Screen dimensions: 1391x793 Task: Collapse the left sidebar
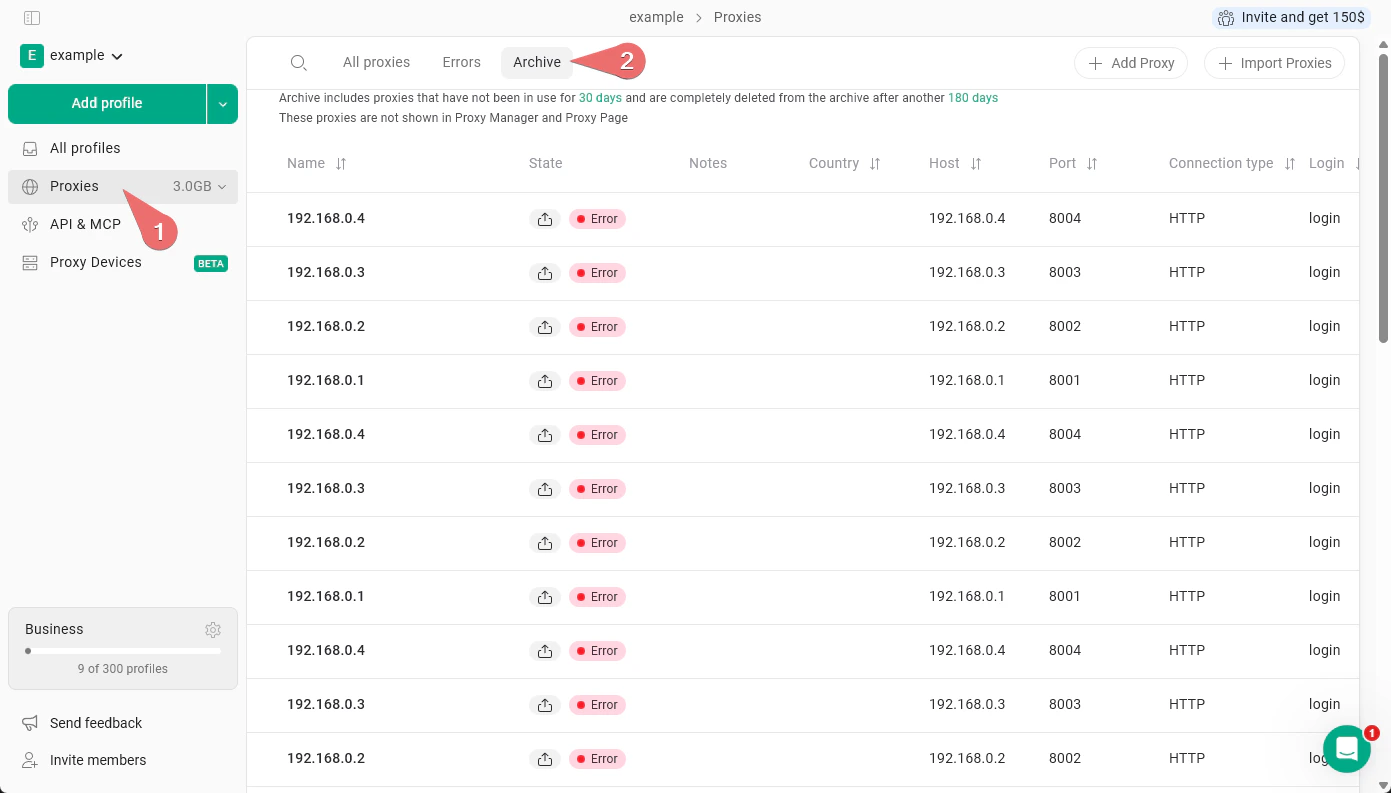click(x=31, y=17)
